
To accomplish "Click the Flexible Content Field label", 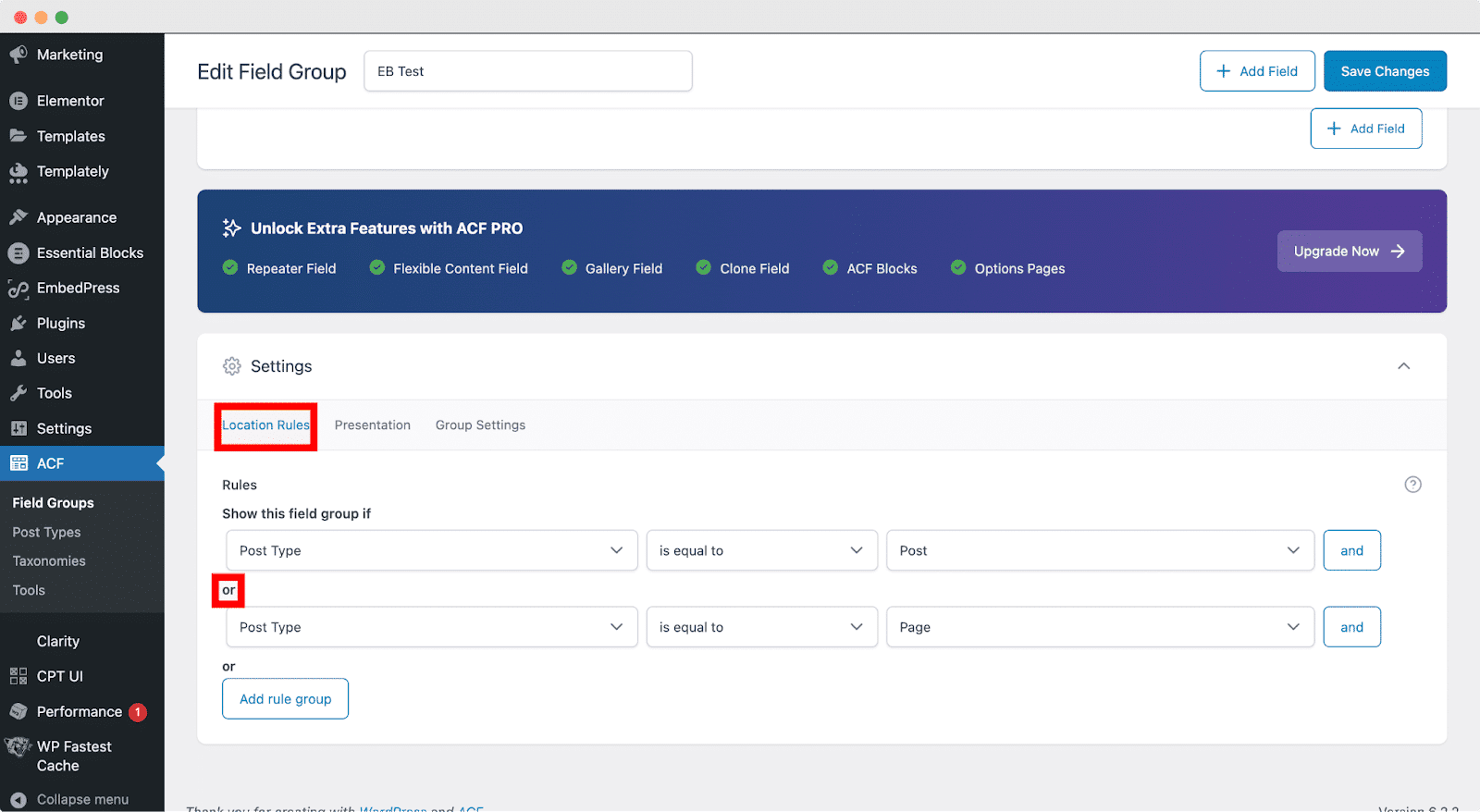I will 461,269.
